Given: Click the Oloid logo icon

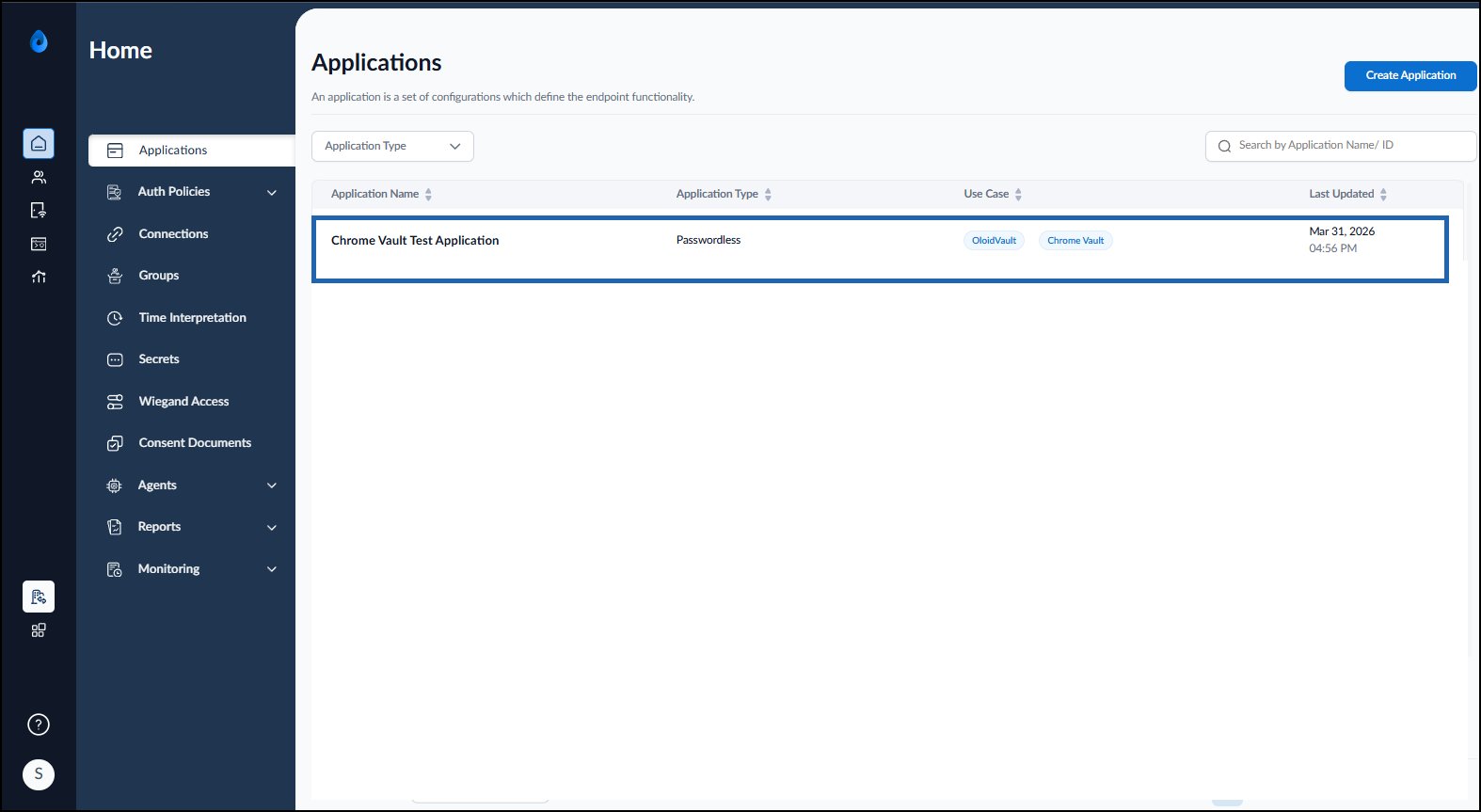Looking at the screenshot, I should [39, 41].
